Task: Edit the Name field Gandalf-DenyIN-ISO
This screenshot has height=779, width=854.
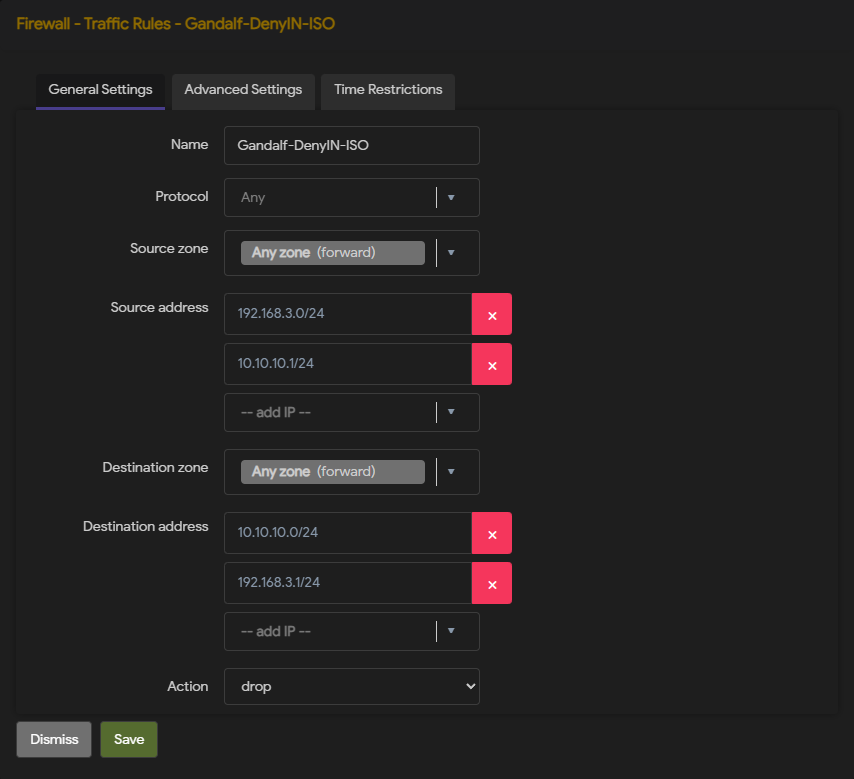Action: tap(352, 145)
